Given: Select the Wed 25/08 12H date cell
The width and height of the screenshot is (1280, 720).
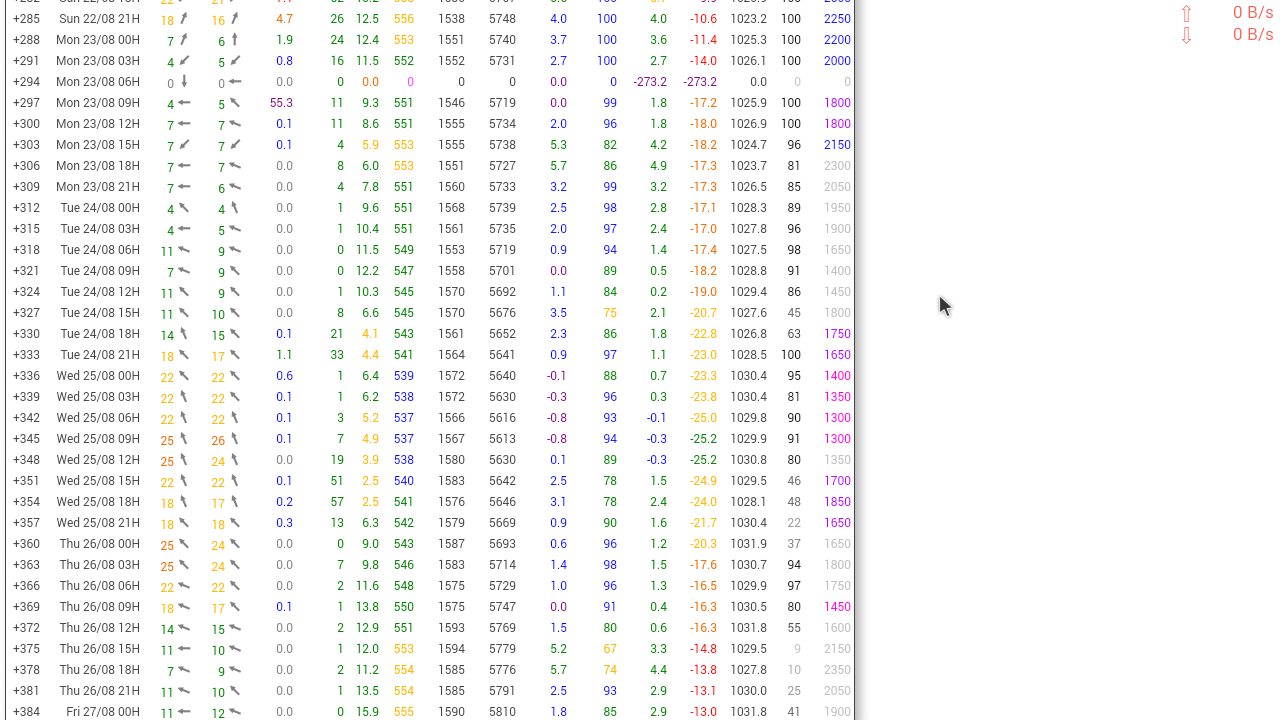Looking at the screenshot, I should pos(98,460).
